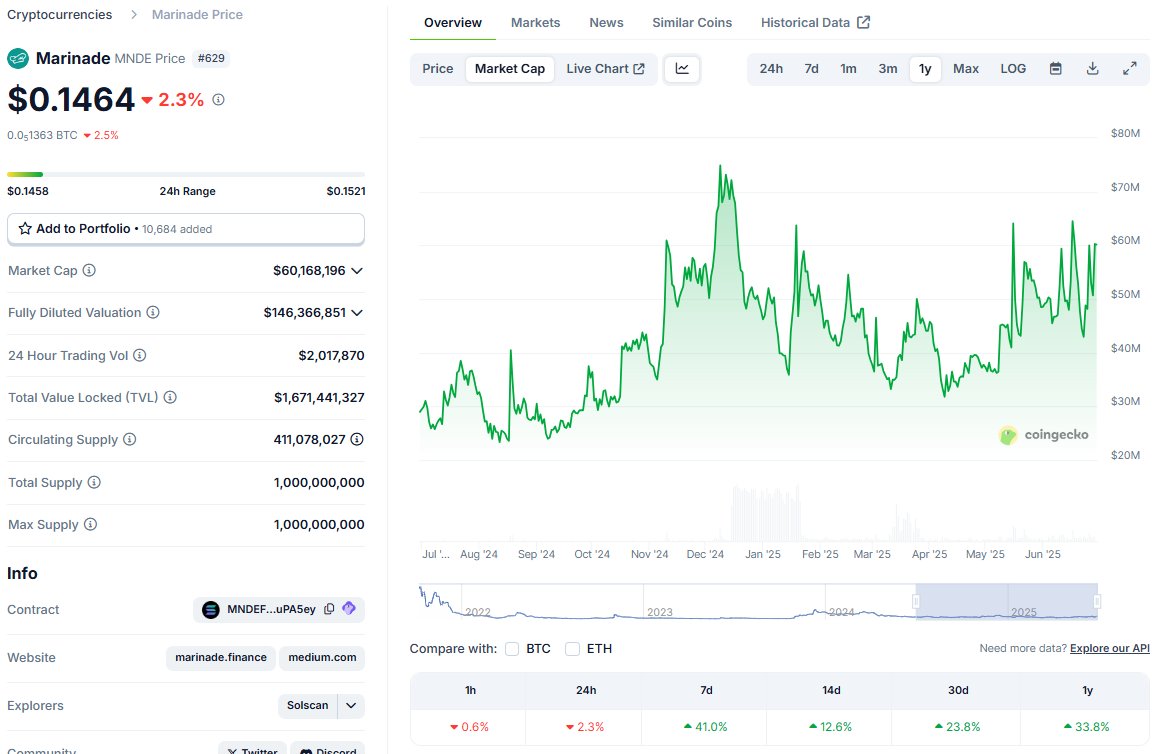Download chart data icon

click(x=1092, y=69)
